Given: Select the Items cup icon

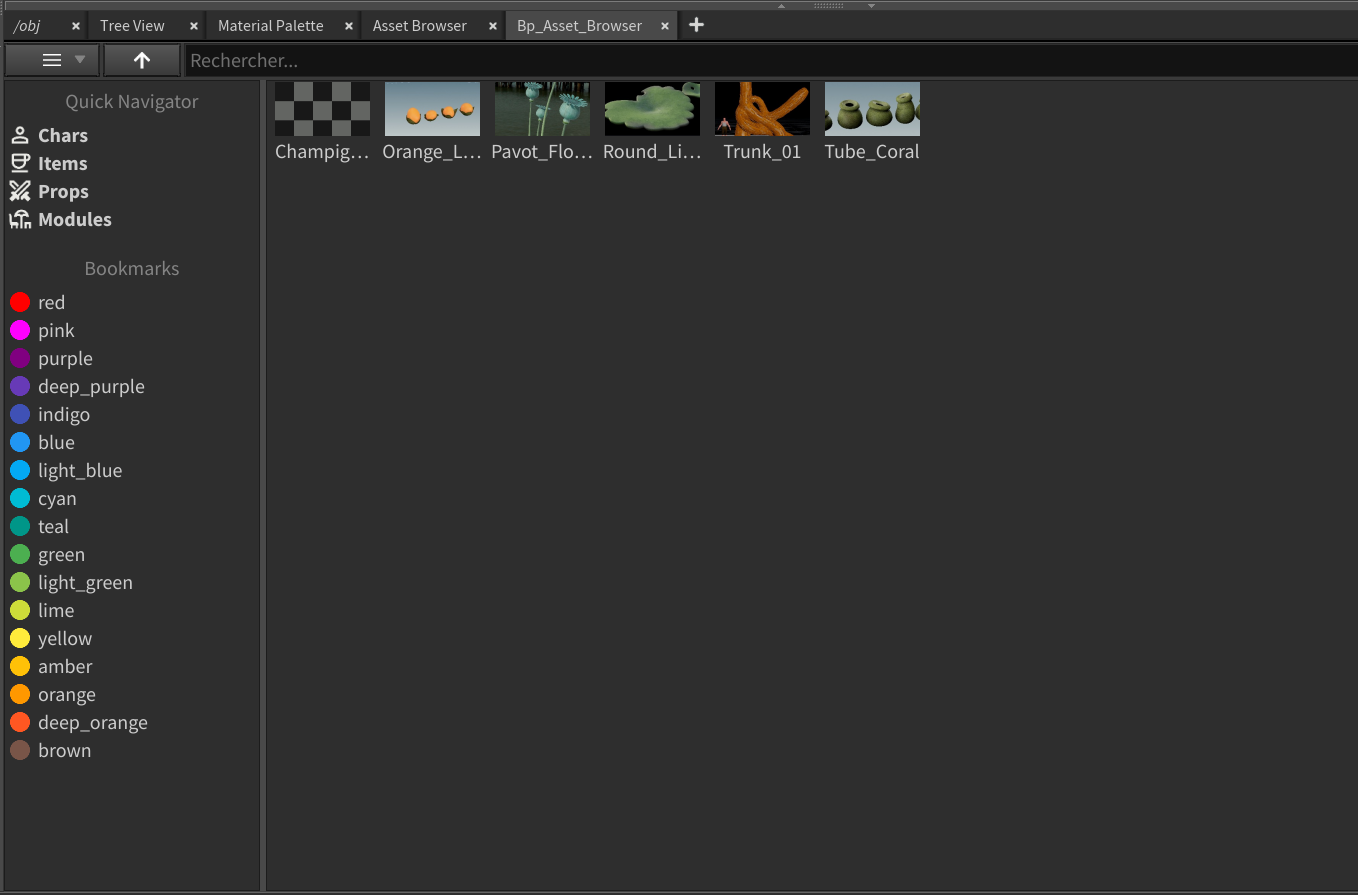Looking at the screenshot, I should coord(20,164).
